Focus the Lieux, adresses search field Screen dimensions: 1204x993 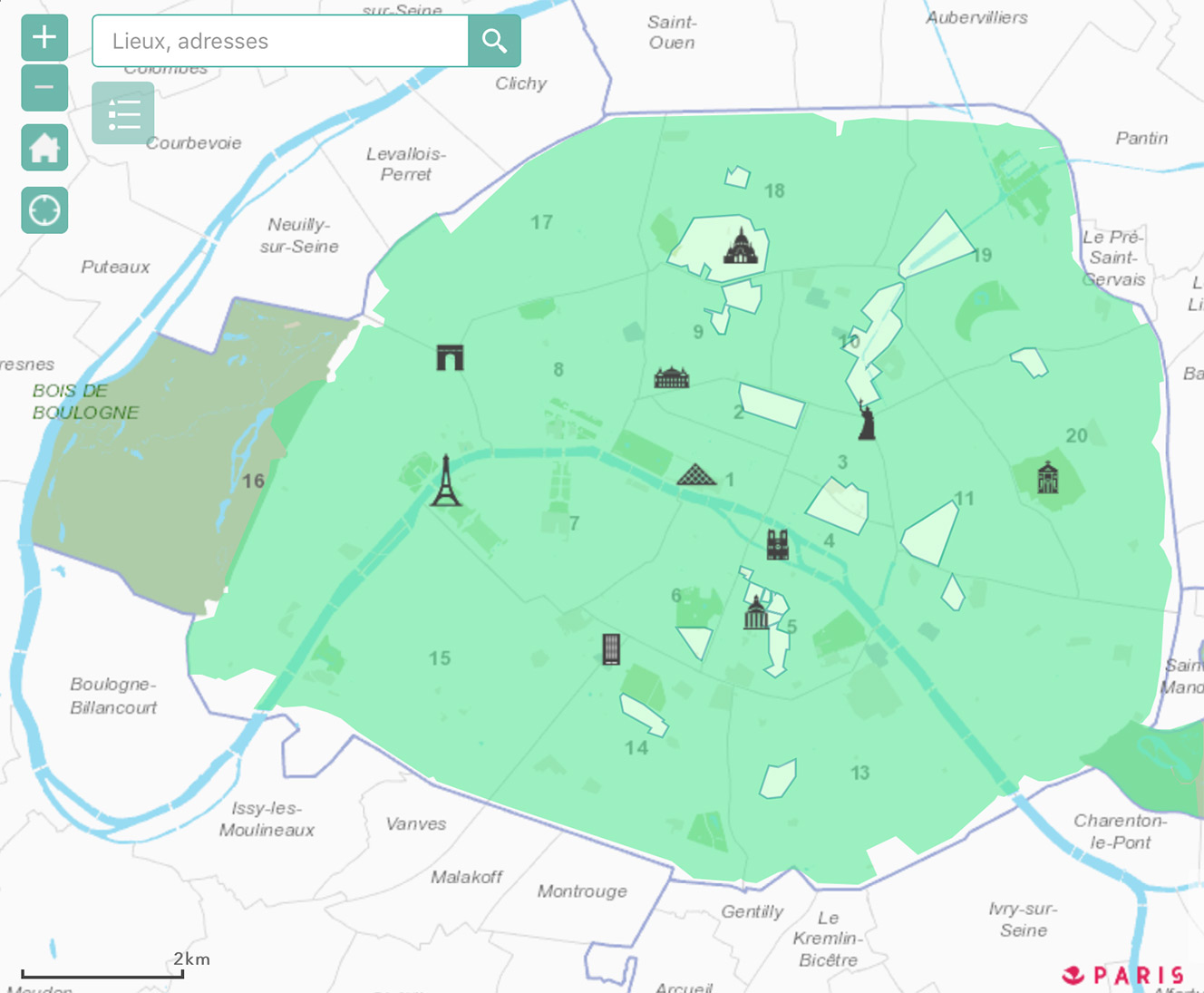(280, 41)
